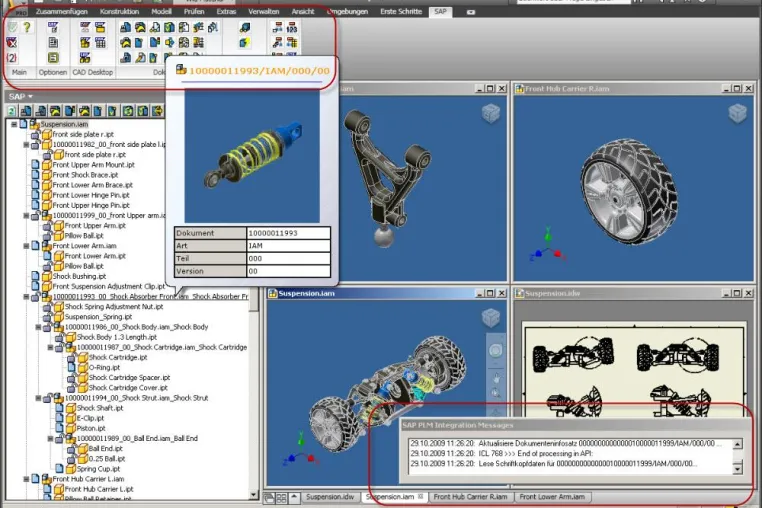Collapse the Front Lower Arm.iam tree node

pos(26,246)
